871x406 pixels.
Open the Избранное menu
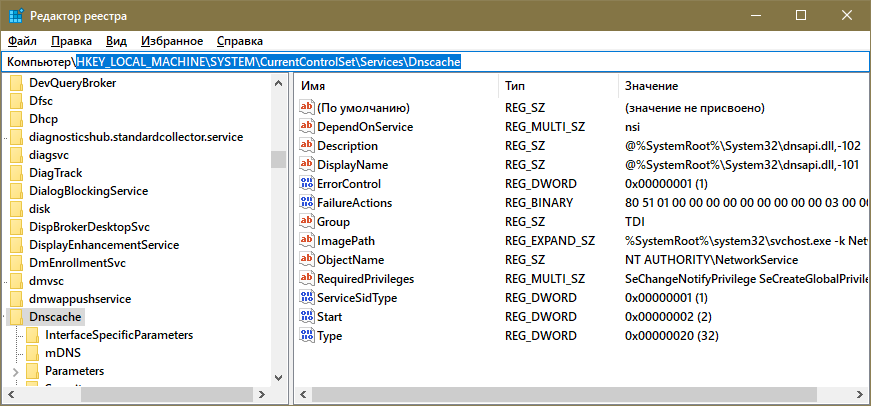coord(171,41)
